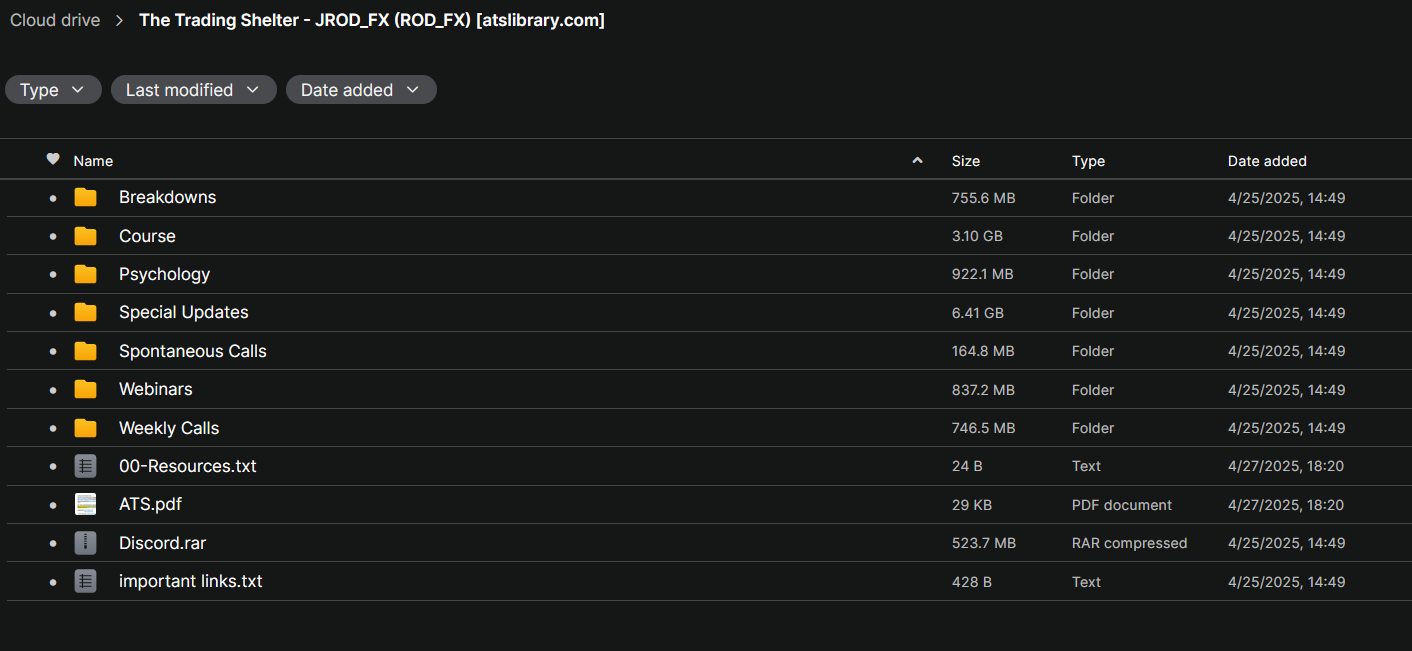Expand the Date added filter dropdown

361,90
